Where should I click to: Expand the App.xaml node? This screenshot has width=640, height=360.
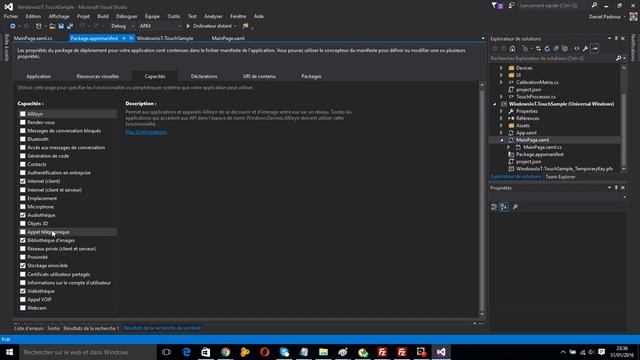point(501,133)
